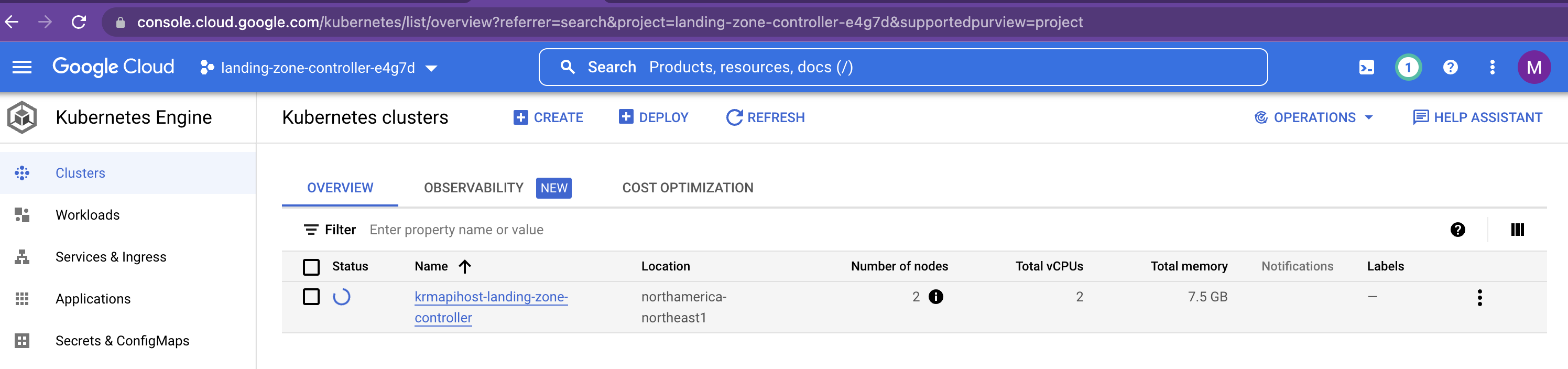Toggle the select-all clusters checkbox
This screenshot has height=369, width=1568.
click(x=311, y=267)
